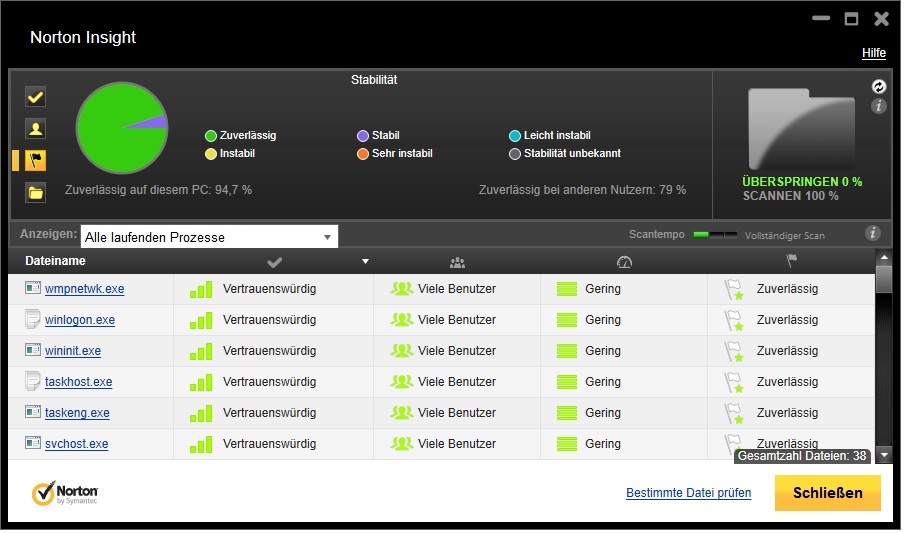
Task: Open winlogon.exe file details
Action: (80, 321)
